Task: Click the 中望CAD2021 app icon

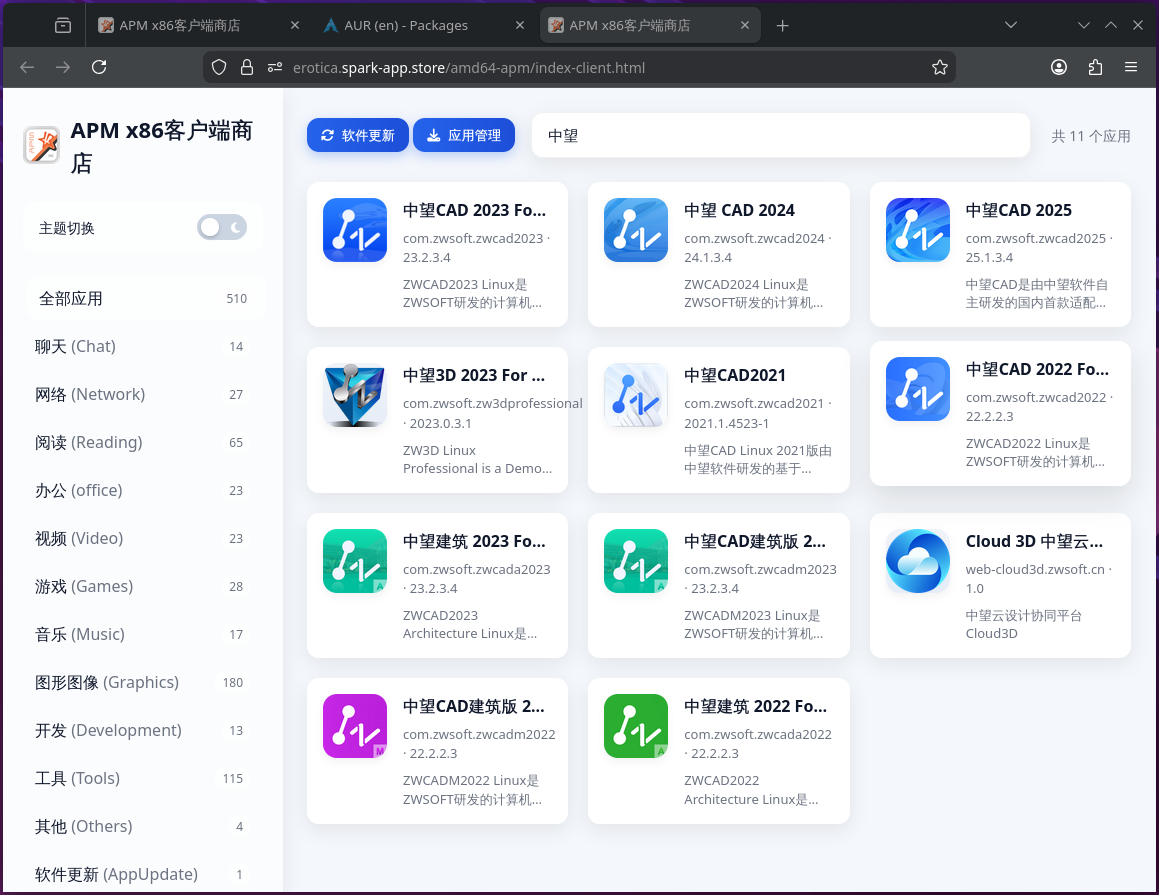Action: [x=636, y=395]
